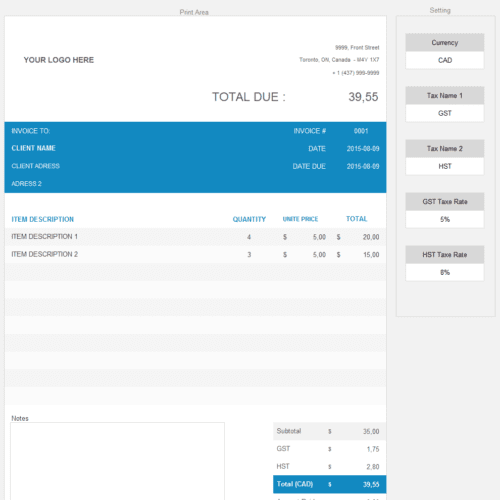Click the Currency value CAD

444,60
